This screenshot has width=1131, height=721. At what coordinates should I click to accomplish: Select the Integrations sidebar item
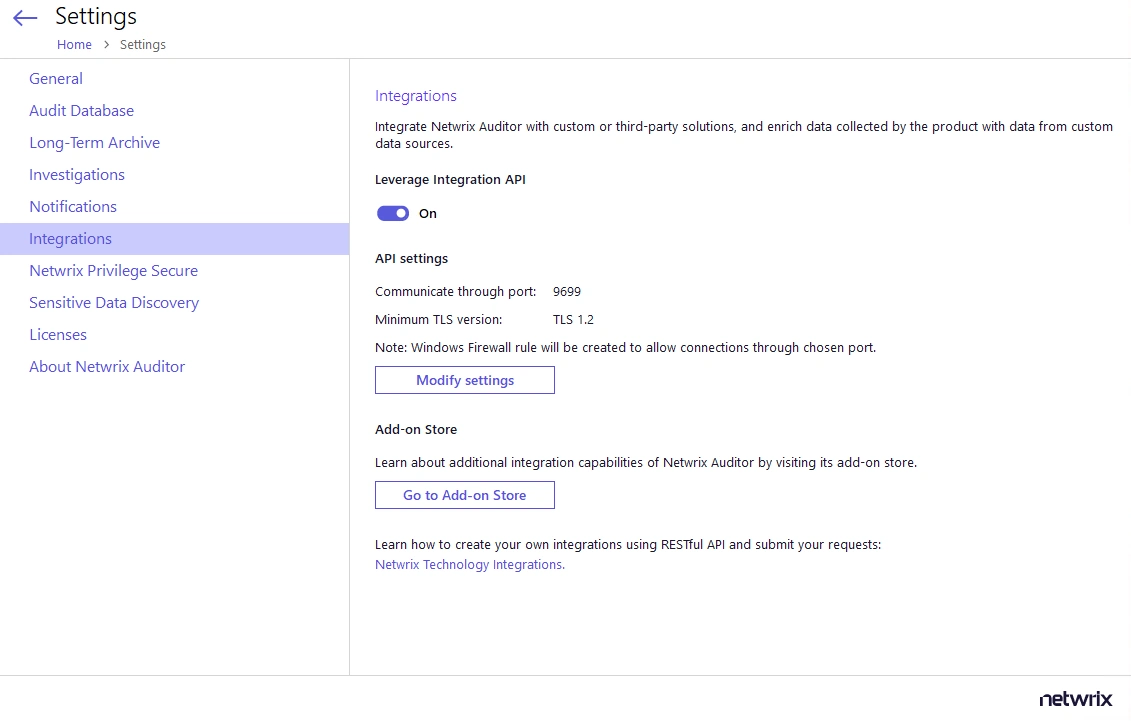(x=175, y=239)
